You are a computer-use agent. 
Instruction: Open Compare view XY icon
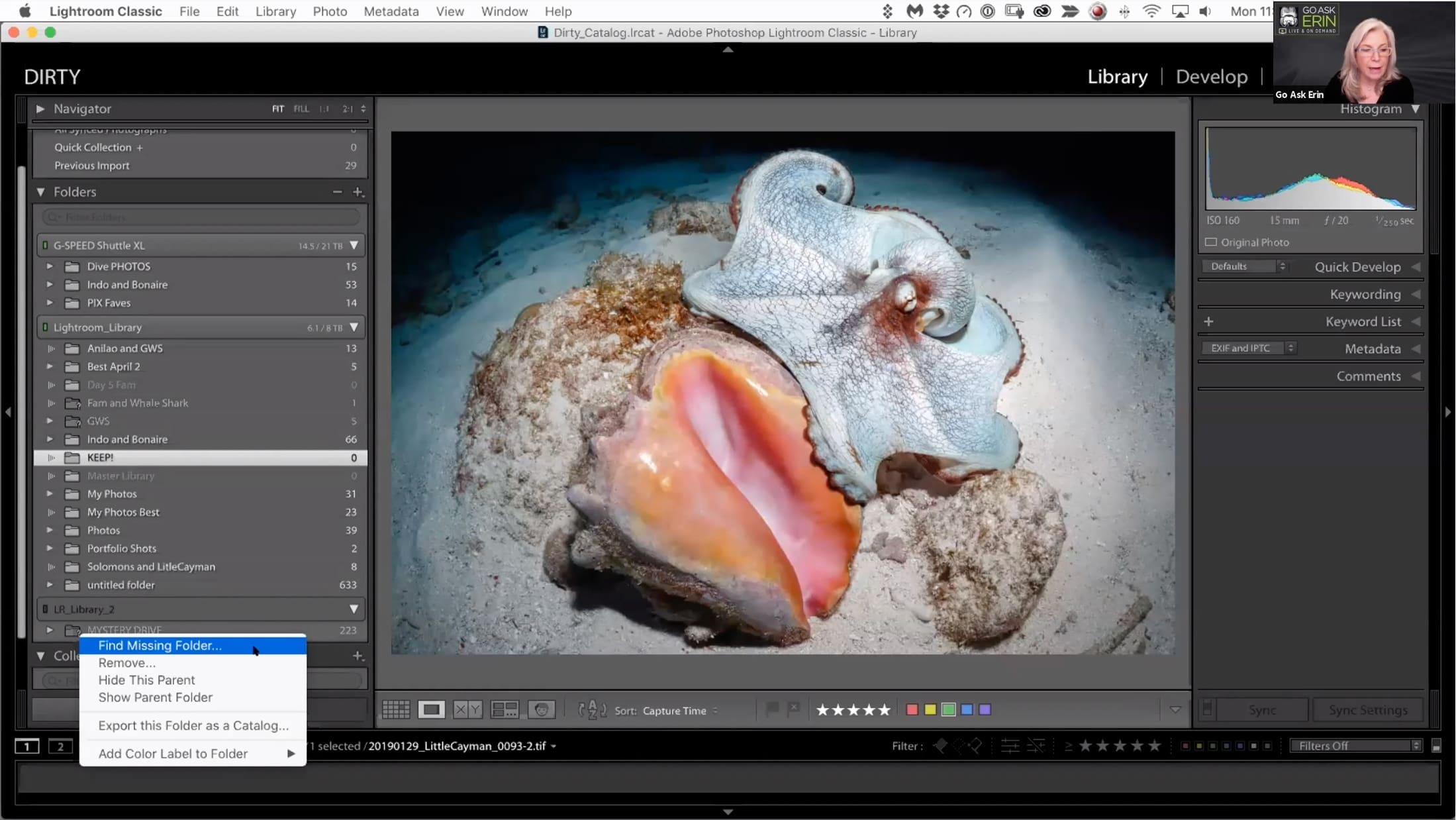point(467,710)
